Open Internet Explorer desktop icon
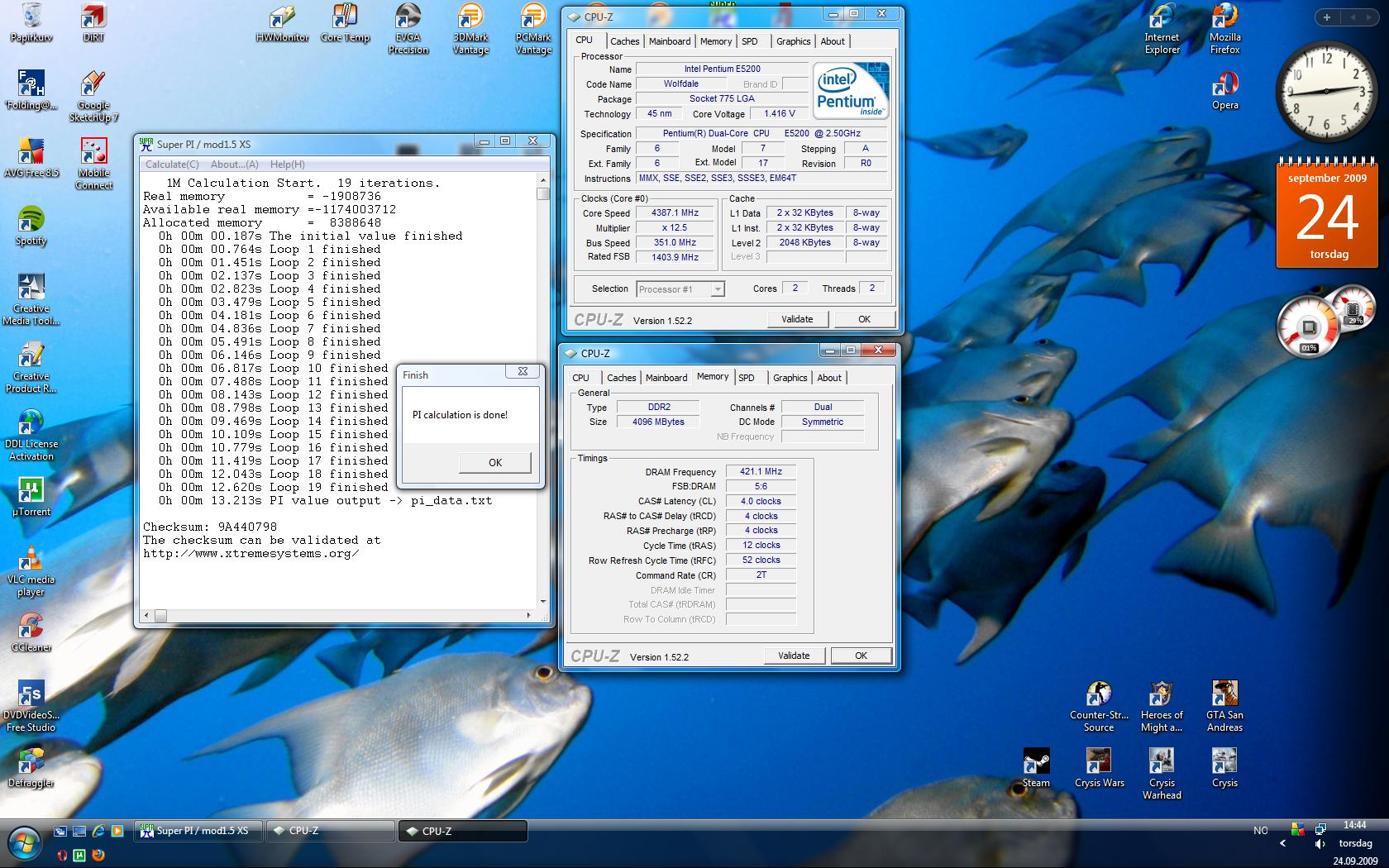1389x868 pixels. click(x=1162, y=29)
